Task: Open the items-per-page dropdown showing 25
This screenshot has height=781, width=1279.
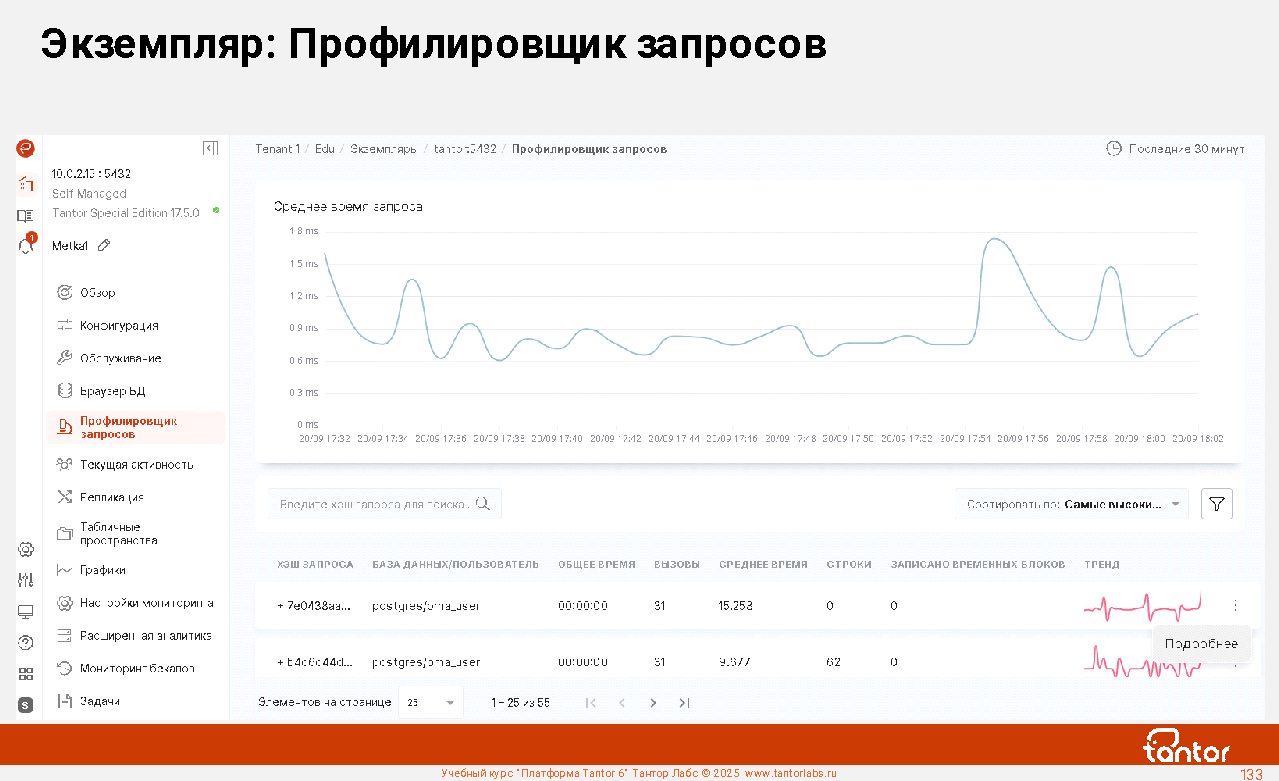Action: pos(431,703)
